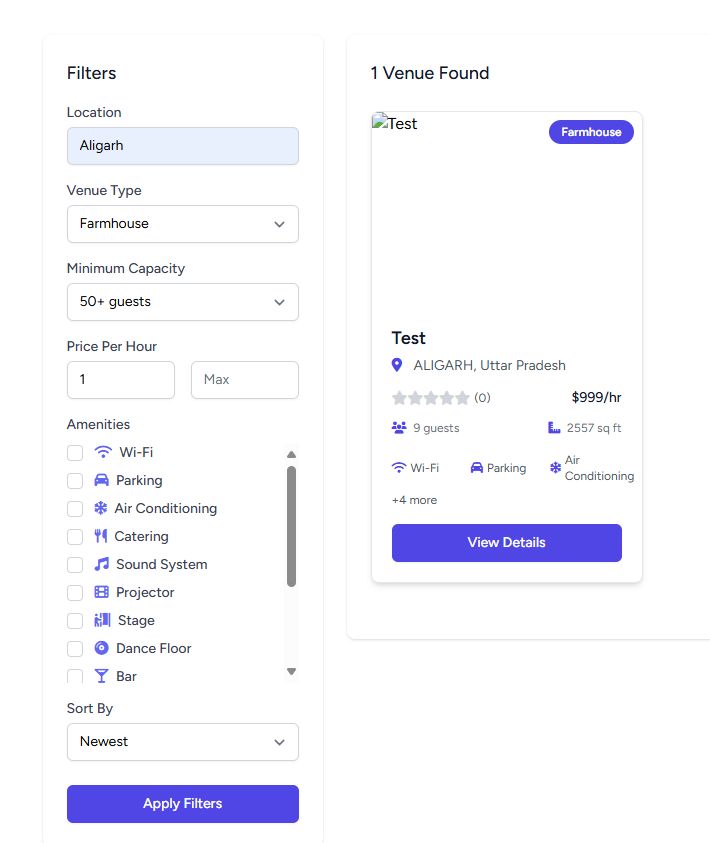Click the location pin icon on venue card
Screen dimensions: 710x843
[x=397, y=365]
